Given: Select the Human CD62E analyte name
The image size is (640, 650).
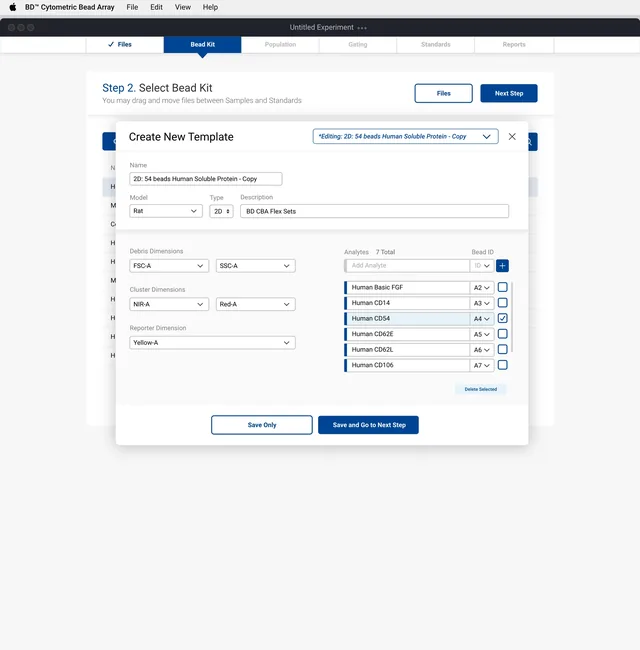Looking at the screenshot, I should click(x=372, y=334).
